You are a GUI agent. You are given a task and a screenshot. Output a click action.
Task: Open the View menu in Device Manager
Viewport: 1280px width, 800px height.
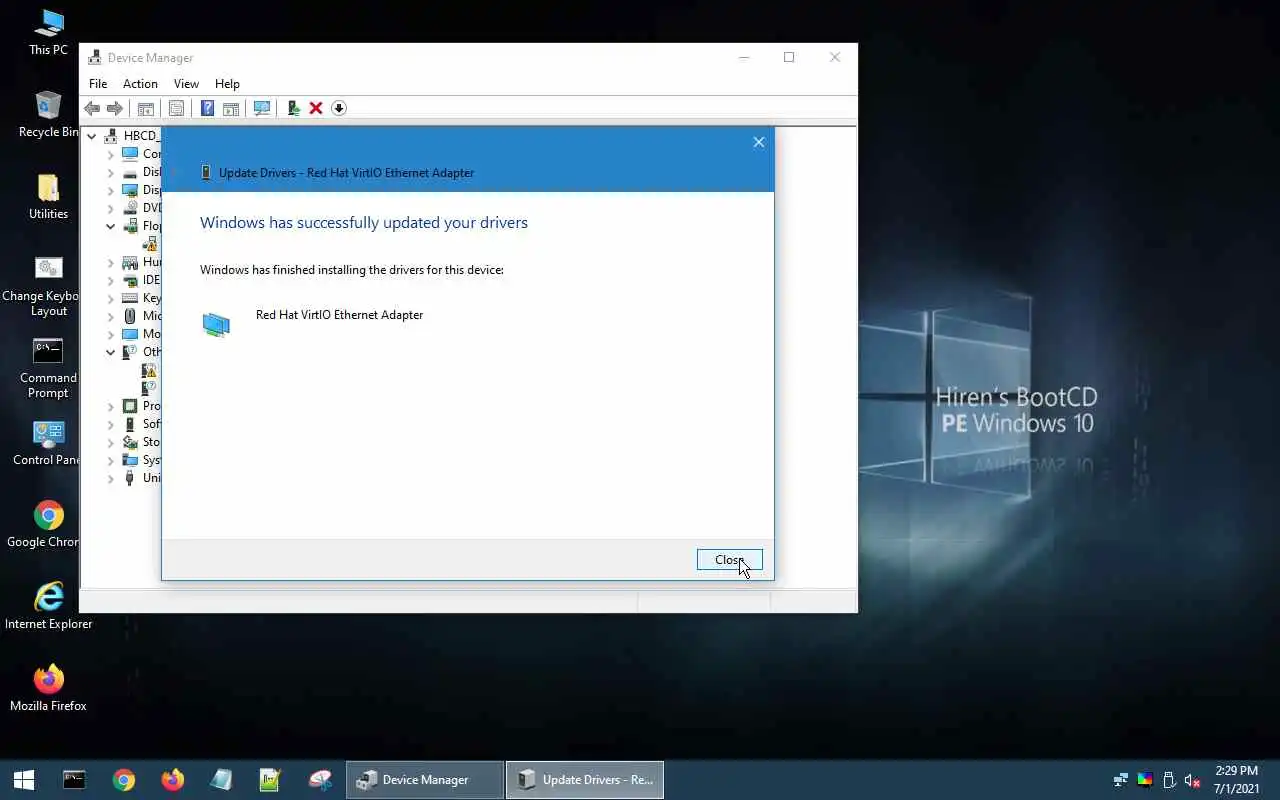coord(186,84)
